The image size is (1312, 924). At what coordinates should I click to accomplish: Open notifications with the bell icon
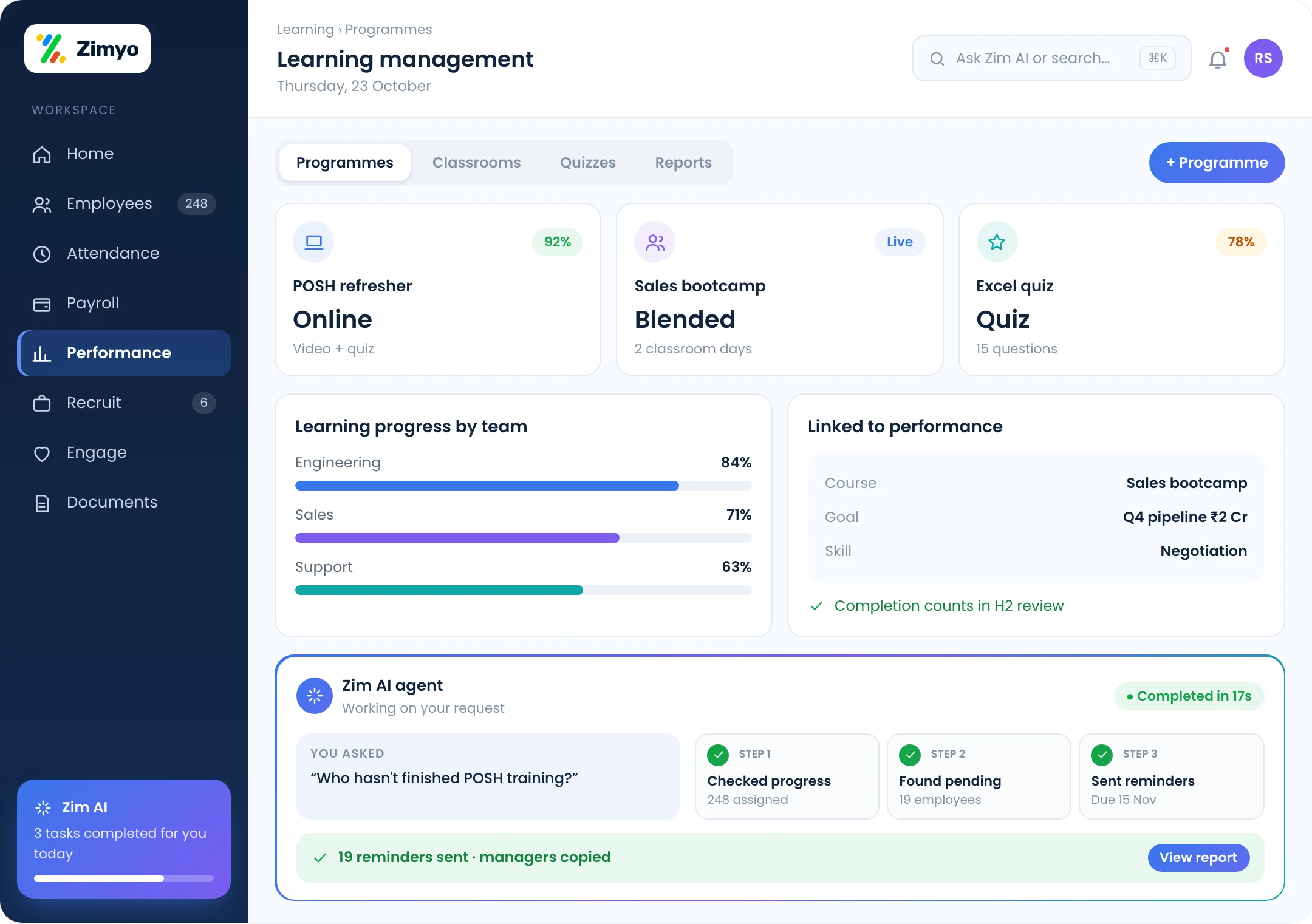(1218, 59)
